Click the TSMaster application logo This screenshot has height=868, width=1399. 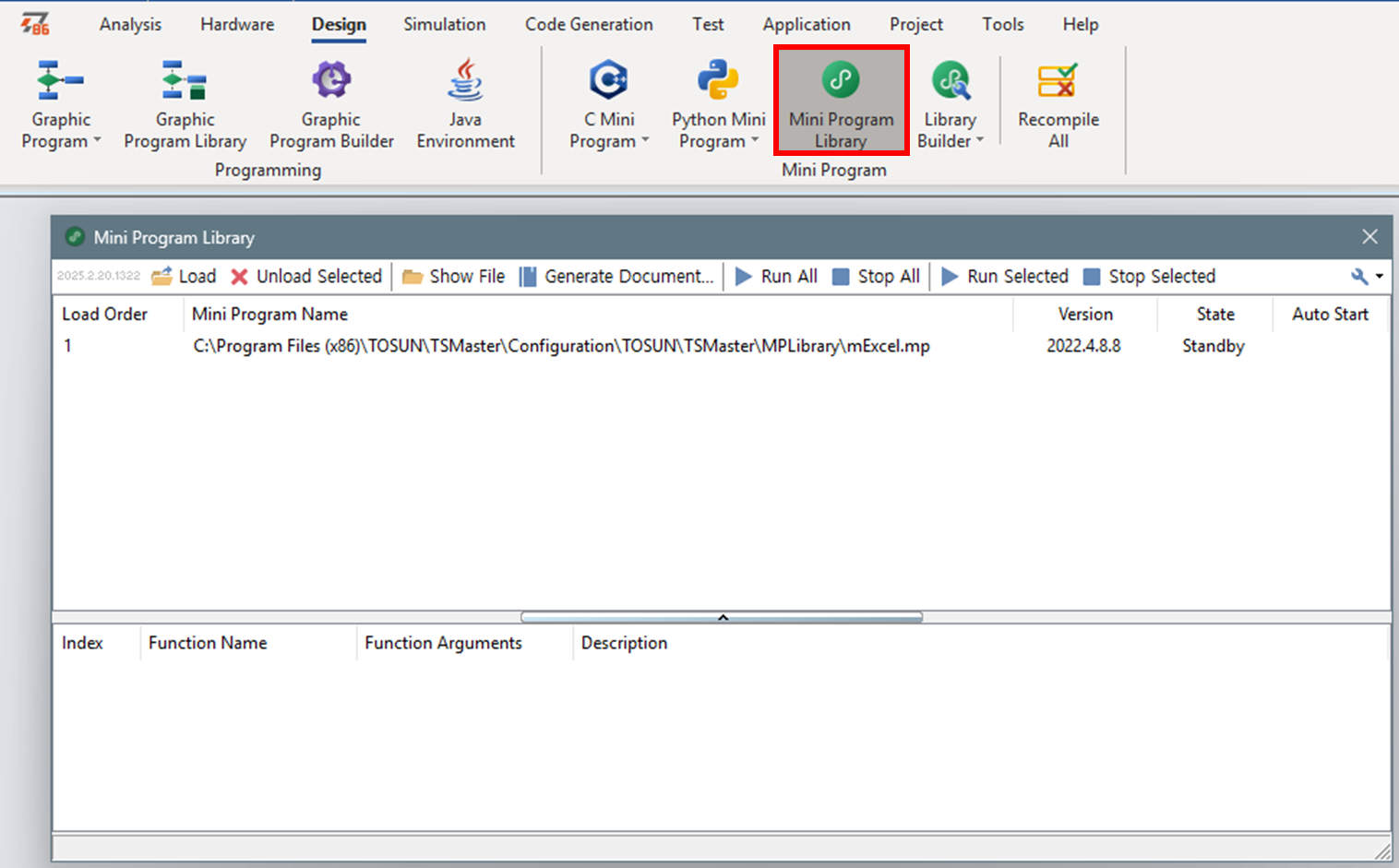pyautogui.click(x=35, y=24)
